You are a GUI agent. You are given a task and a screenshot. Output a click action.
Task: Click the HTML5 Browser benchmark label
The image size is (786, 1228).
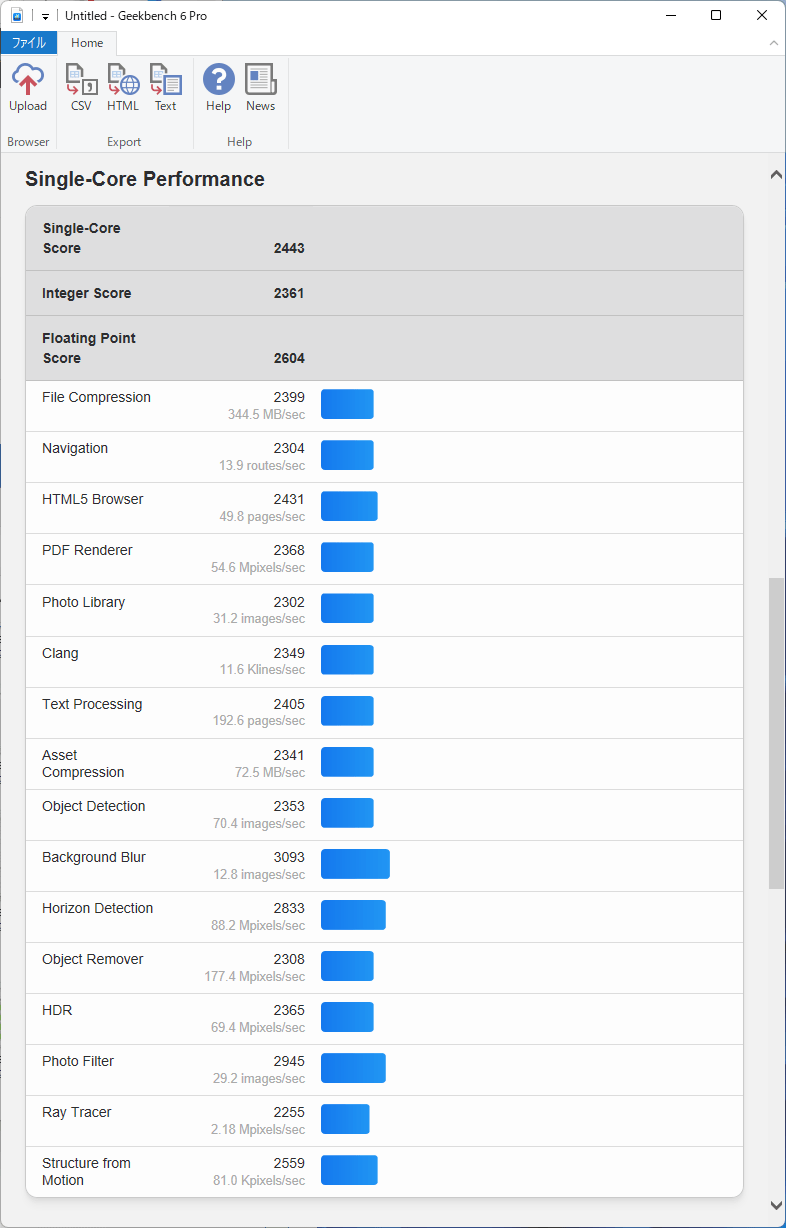pos(92,500)
